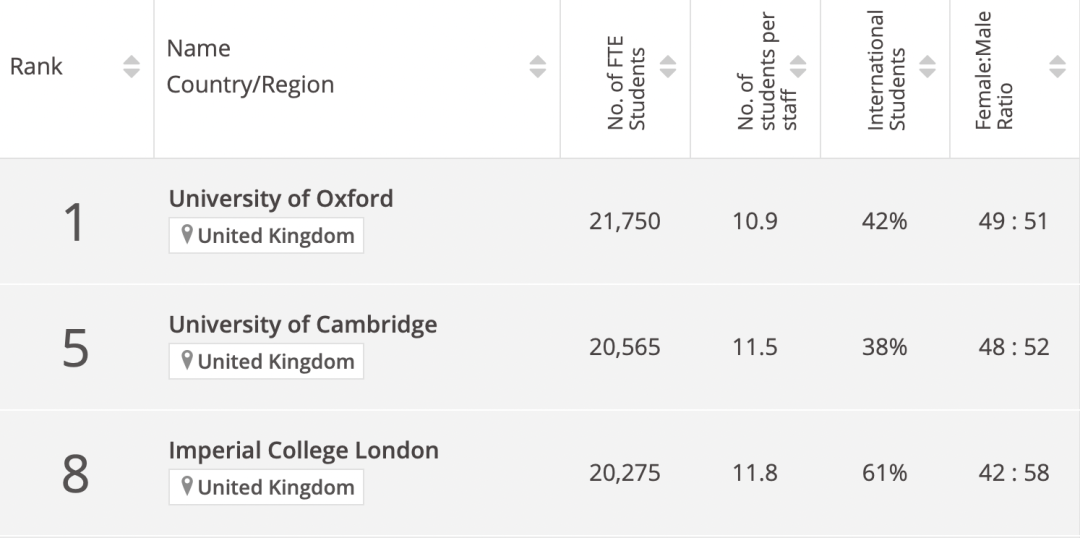The width and height of the screenshot is (1080, 538).
Task: Select United Kingdom tag under Oxford
Action: click(267, 236)
